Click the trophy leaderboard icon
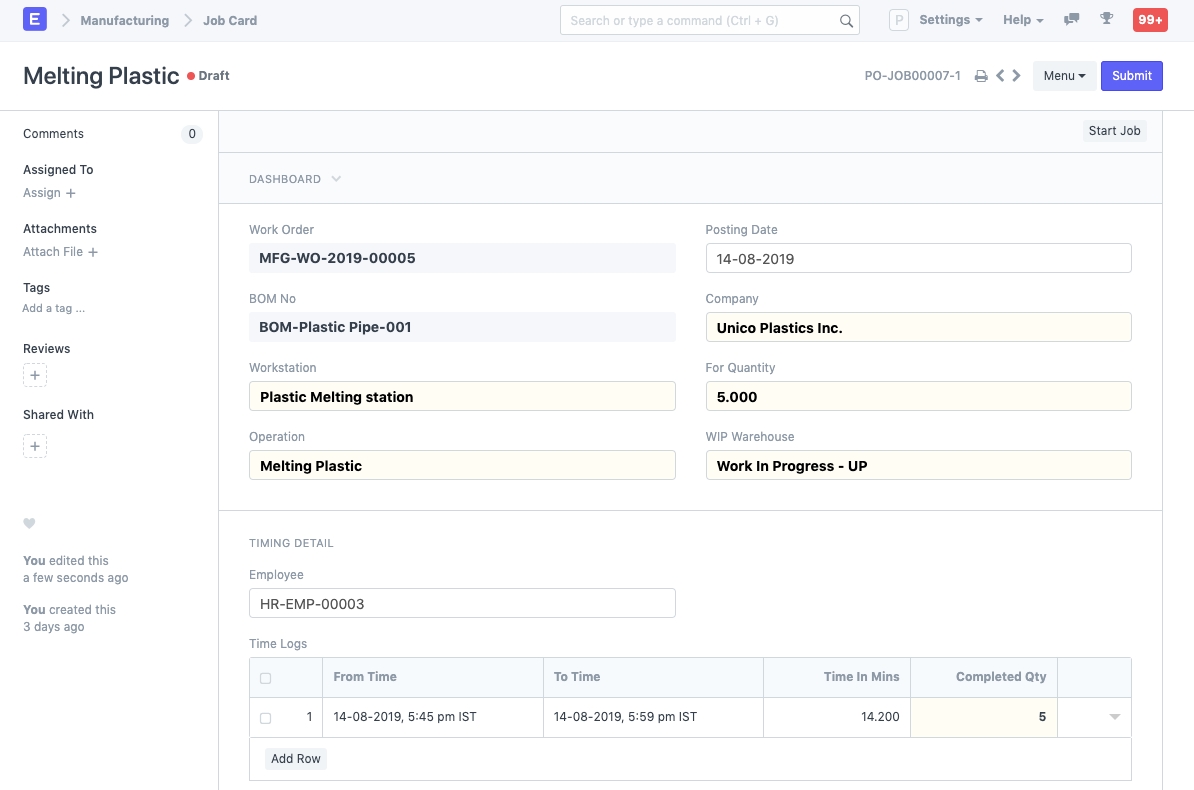 (1106, 20)
